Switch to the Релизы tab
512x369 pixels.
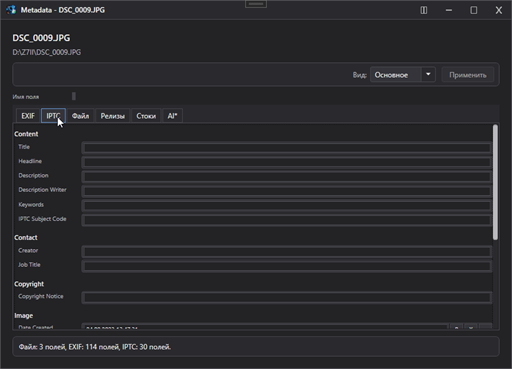click(113, 116)
